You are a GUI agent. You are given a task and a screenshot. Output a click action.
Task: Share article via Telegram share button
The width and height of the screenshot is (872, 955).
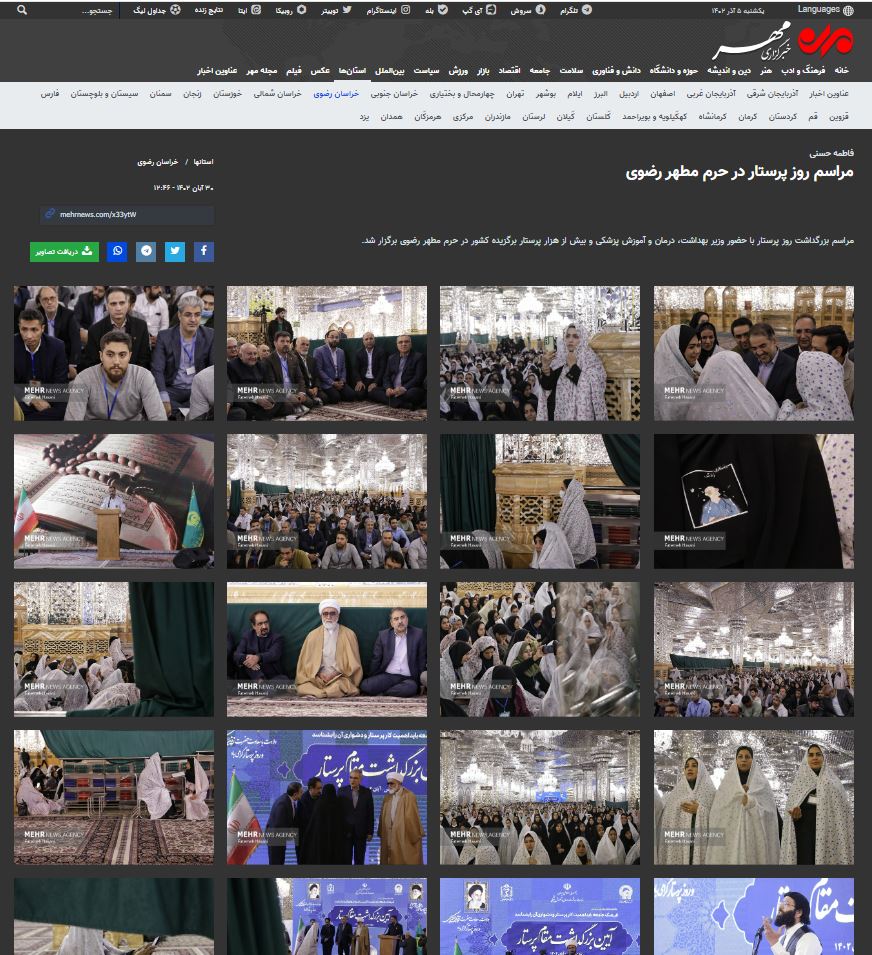pyautogui.click(x=146, y=251)
